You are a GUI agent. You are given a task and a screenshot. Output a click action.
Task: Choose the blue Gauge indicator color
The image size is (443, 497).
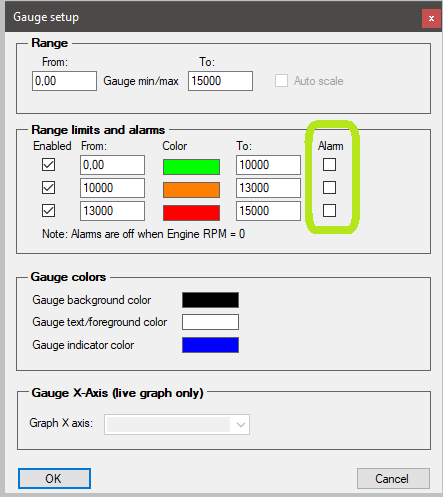pyautogui.click(x=210, y=345)
